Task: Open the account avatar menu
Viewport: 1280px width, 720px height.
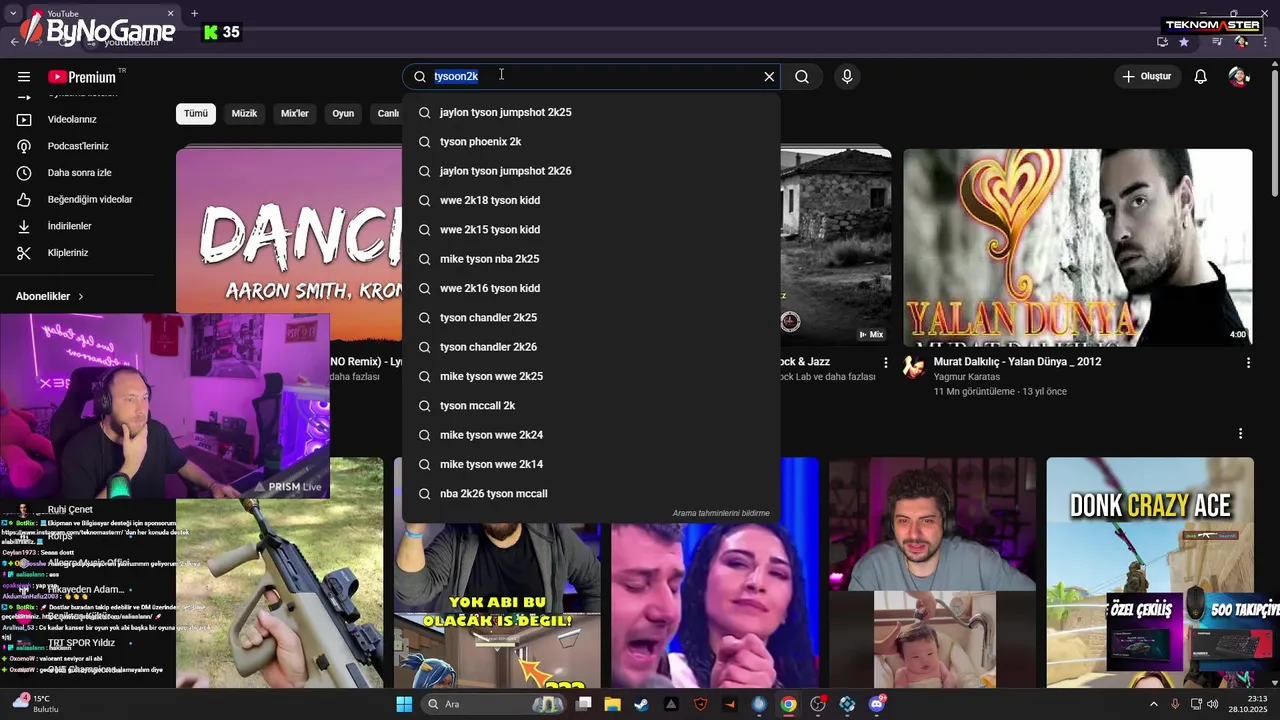Action: 1239,77
